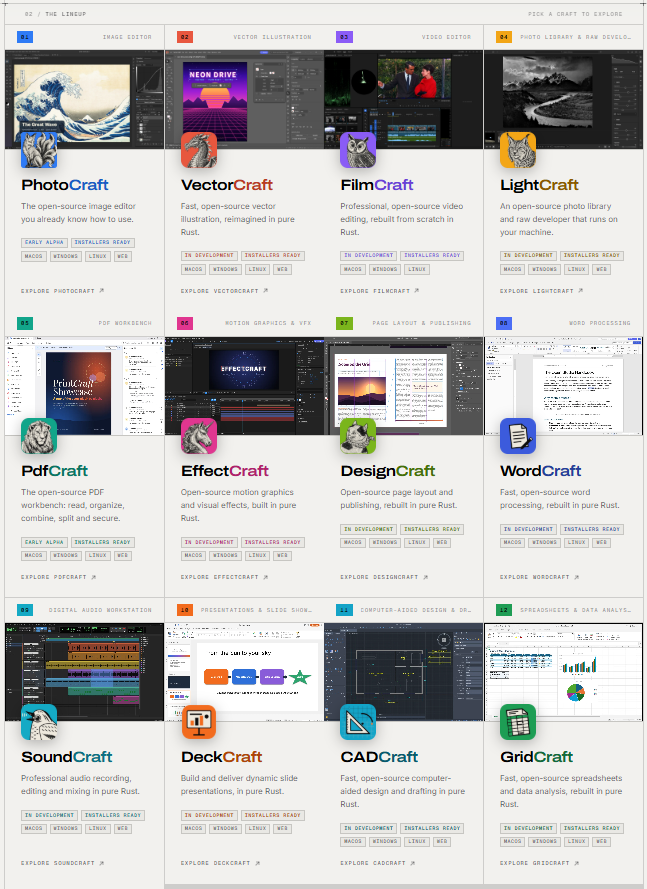647x889 pixels.
Task: Click the EffectCraft unicorn app icon
Action: click(x=199, y=436)
